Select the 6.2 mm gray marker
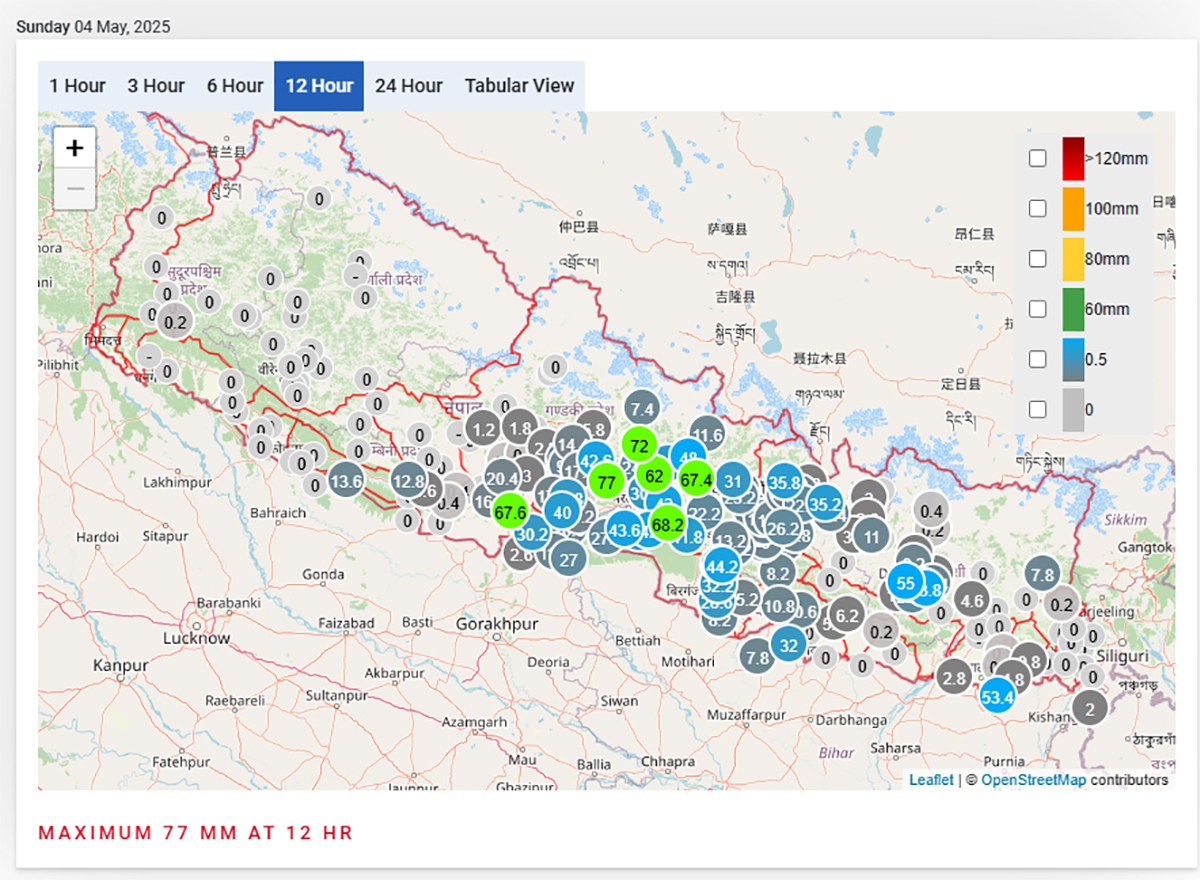 pyautogui.click(x=847, y=615)
